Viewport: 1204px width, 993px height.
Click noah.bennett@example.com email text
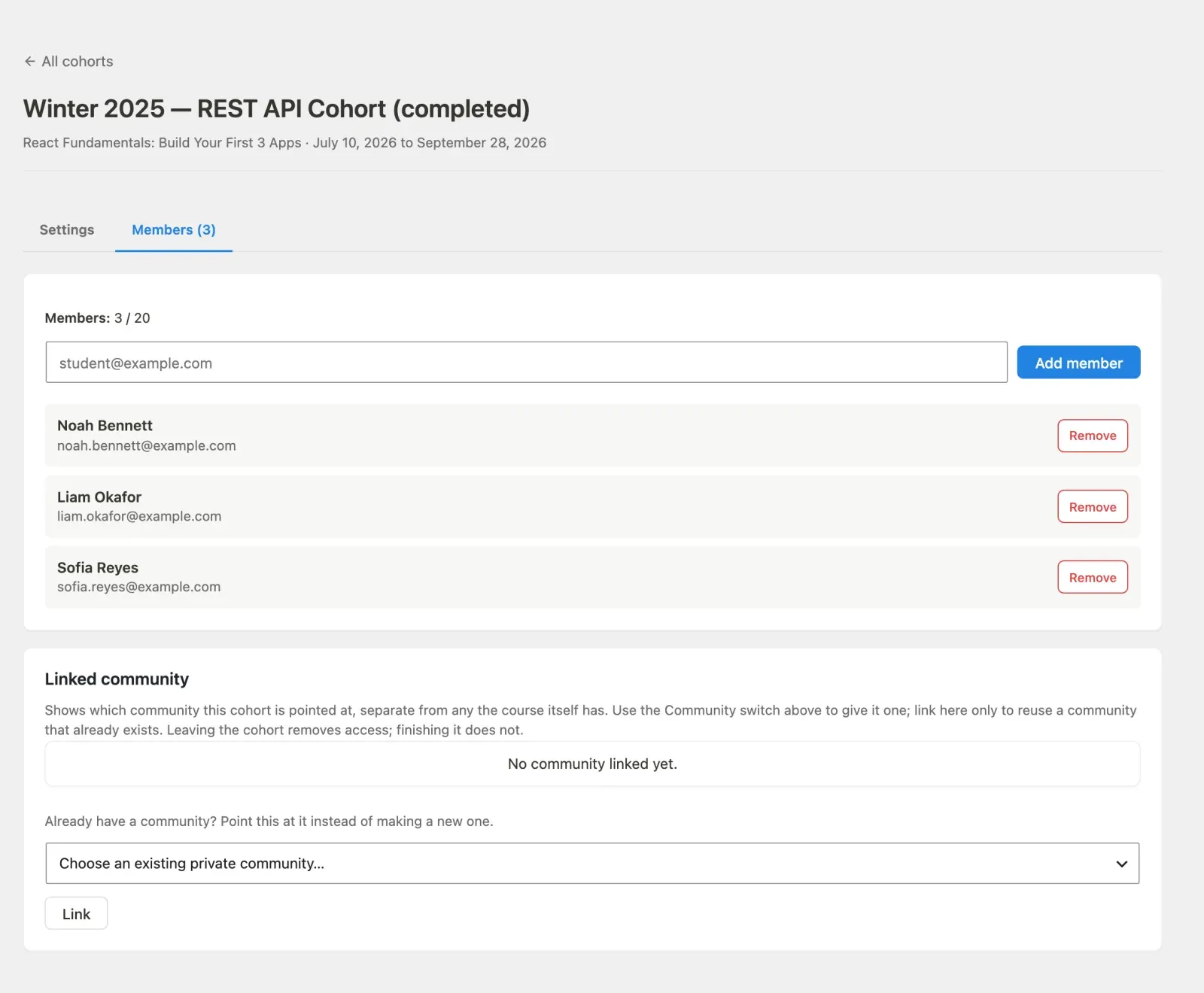pyautogui.click(x=147, y=445)
